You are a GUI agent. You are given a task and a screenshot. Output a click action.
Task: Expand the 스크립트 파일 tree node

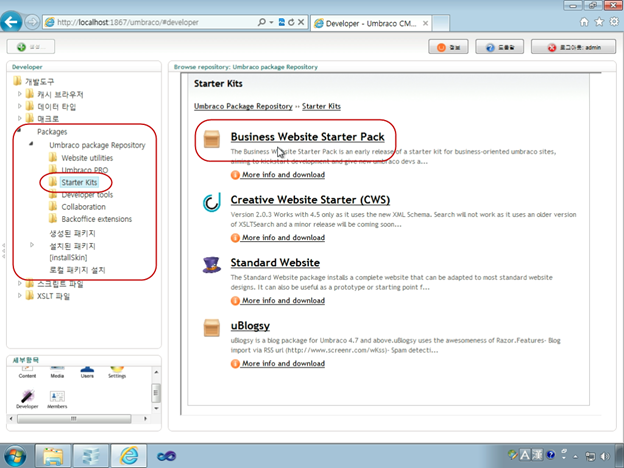click(20, 284)
